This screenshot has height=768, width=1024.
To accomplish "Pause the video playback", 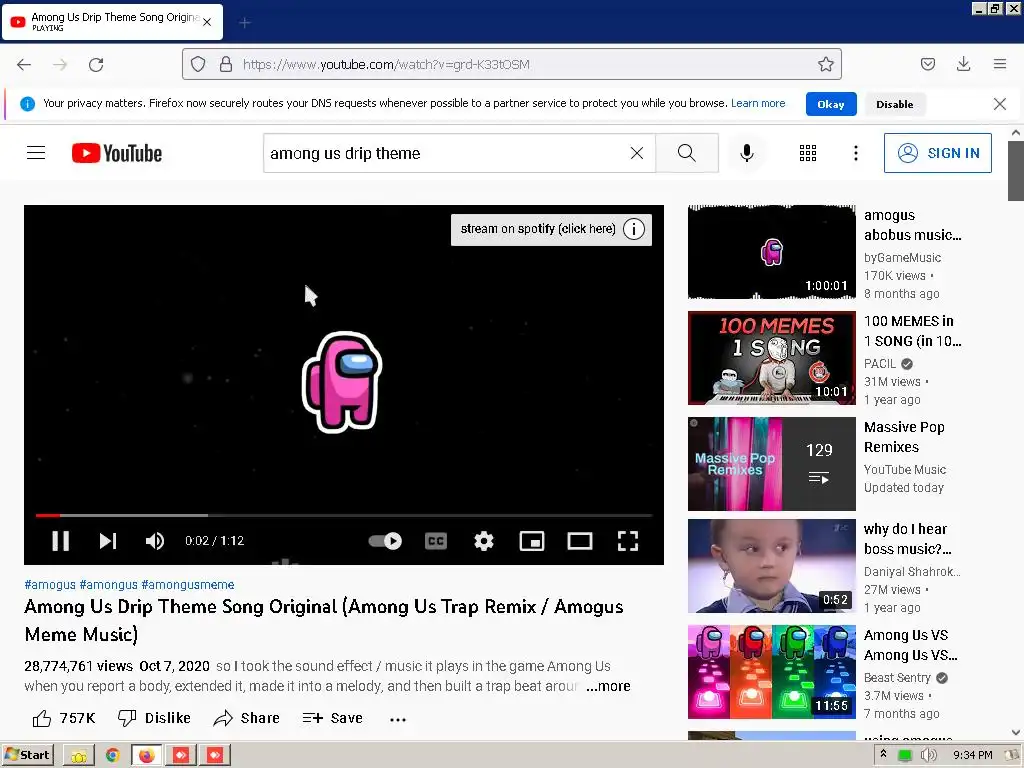I will 60,541.
